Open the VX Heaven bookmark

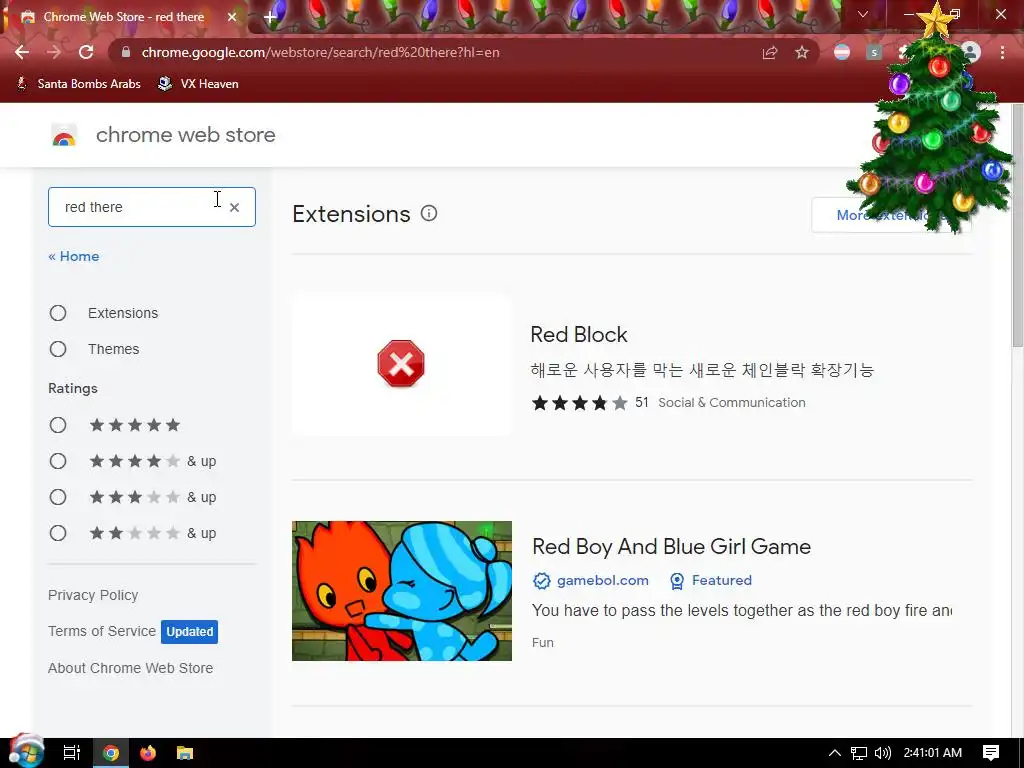tap(199, 84)
